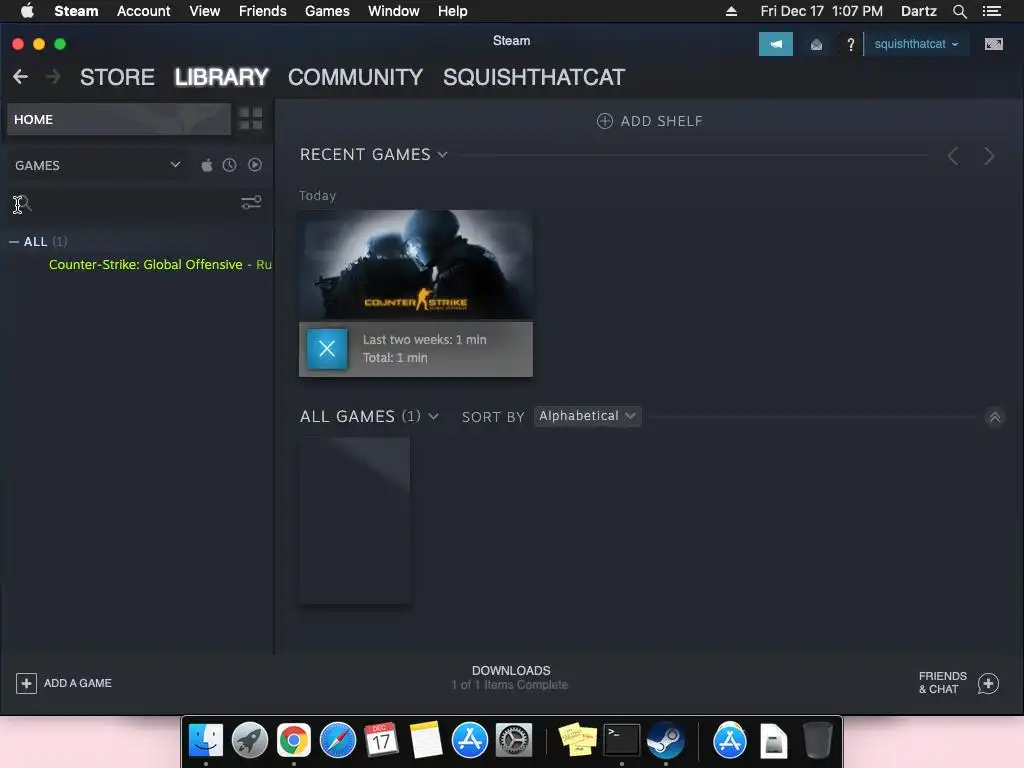
Task: Stop Counter-Strike with the blue X button
Action: coord(327,349)
